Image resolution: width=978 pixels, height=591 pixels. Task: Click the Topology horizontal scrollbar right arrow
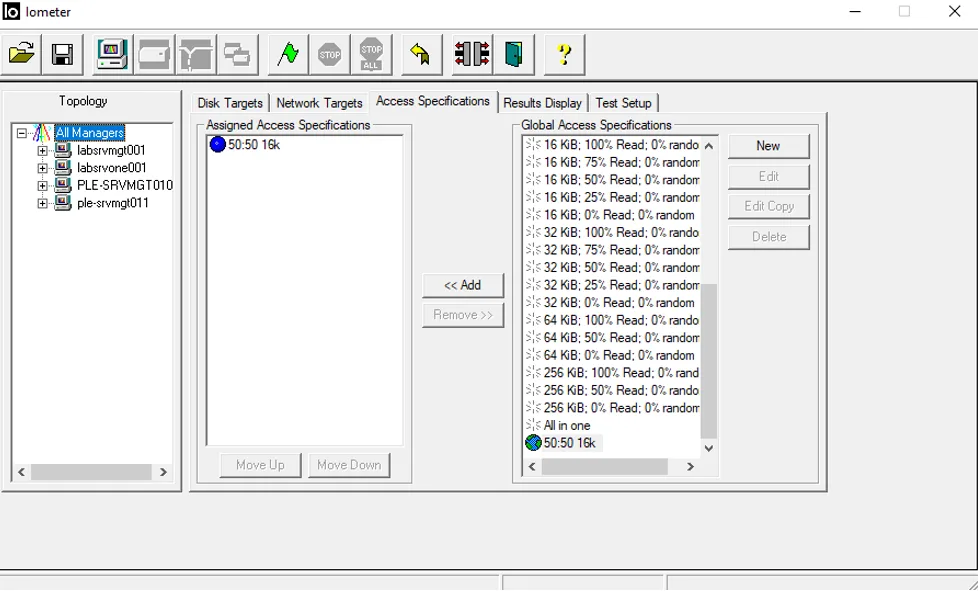point(163,472)
